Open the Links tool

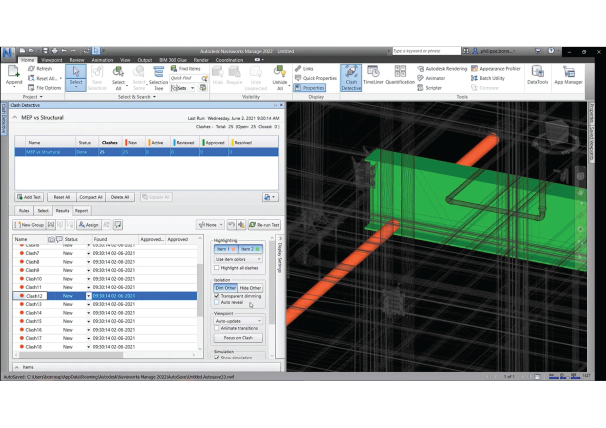[304, 68]
